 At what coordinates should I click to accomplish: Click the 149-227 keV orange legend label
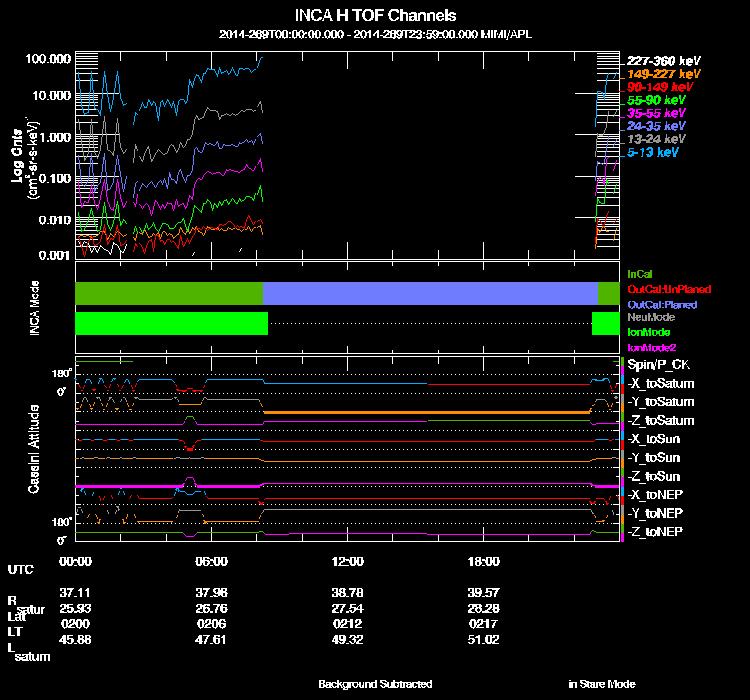point(663,74)
